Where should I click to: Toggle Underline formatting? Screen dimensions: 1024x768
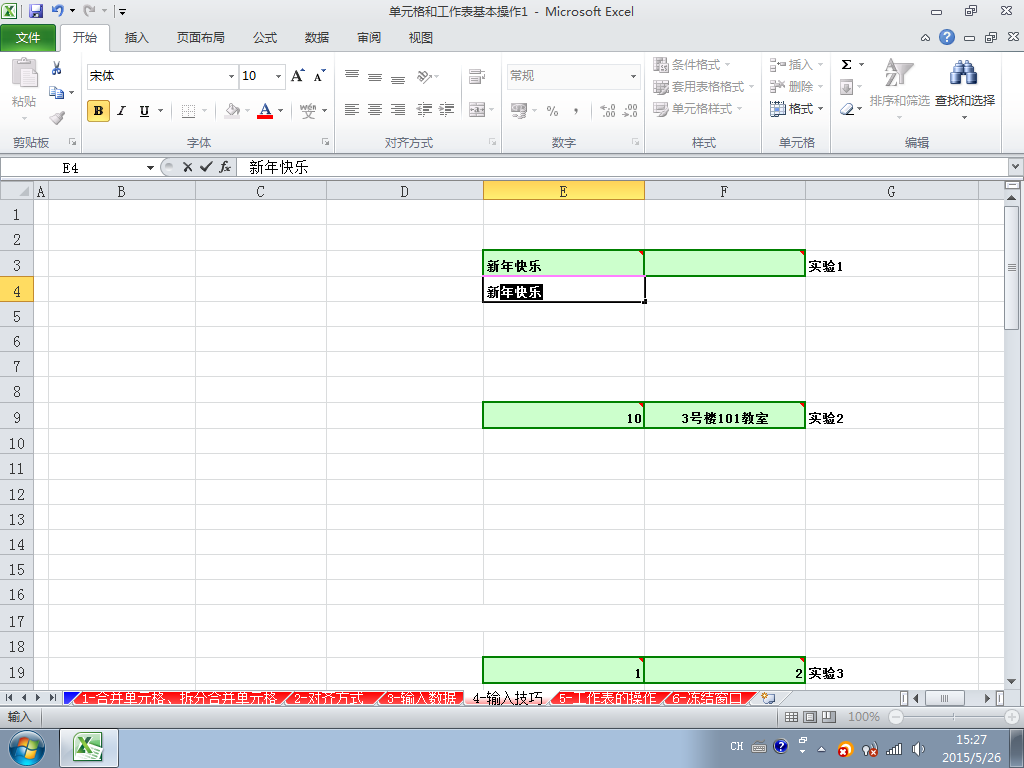144,111
